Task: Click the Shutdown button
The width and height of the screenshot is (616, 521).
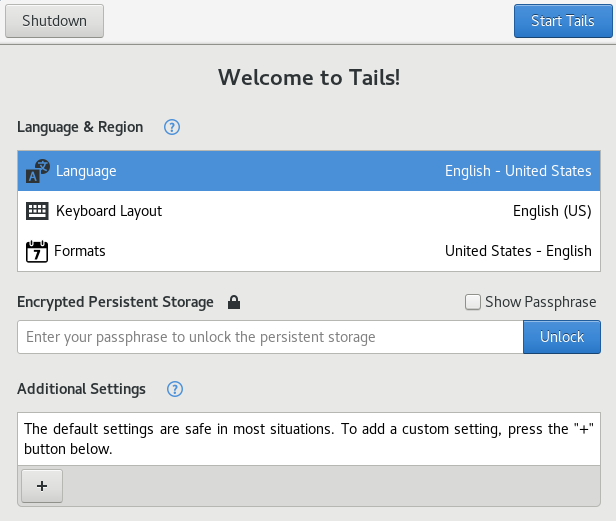Action: pos(54,21)
